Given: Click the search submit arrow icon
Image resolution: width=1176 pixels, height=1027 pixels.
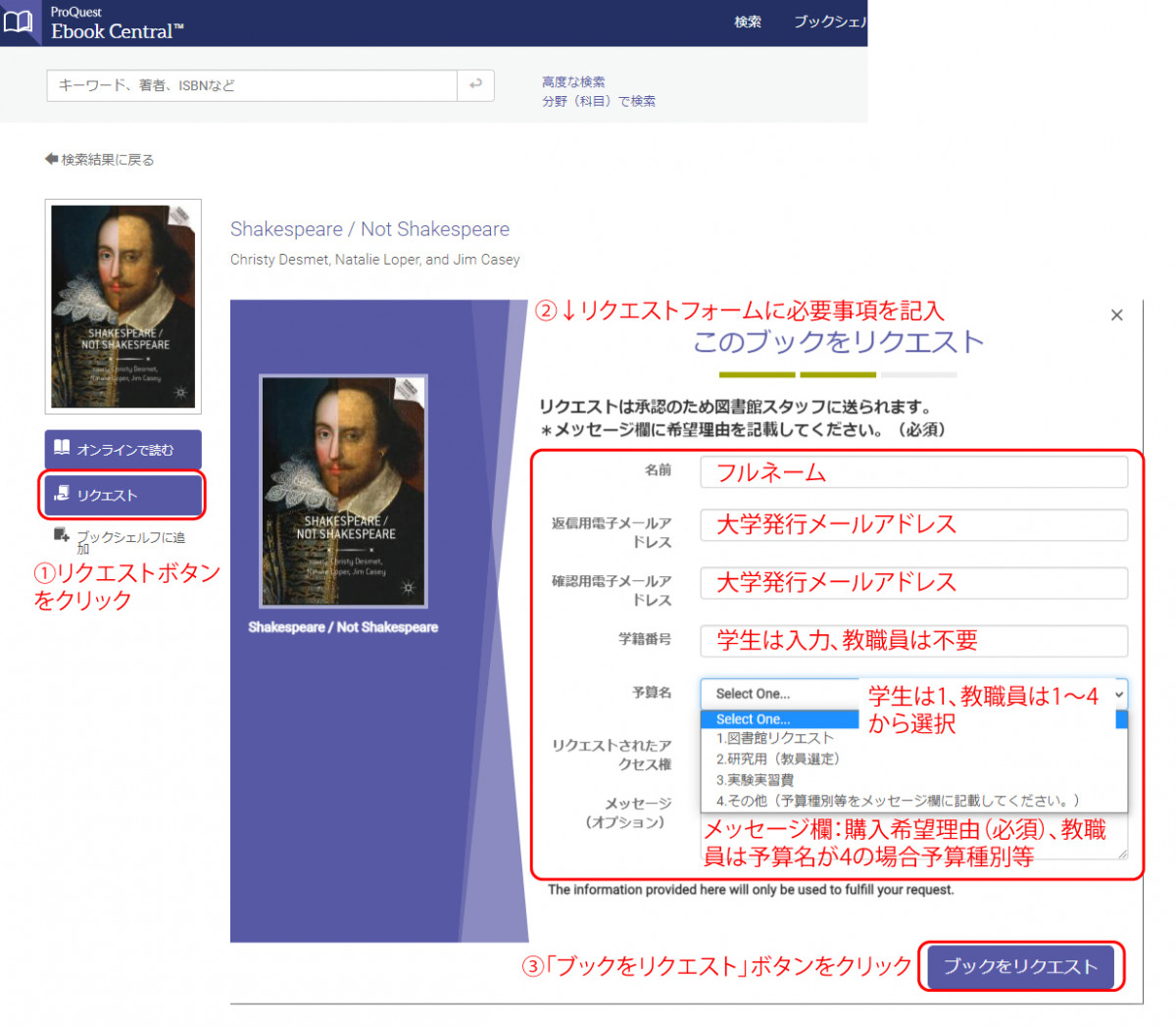Looking at the screenshot, I should 475,85.
